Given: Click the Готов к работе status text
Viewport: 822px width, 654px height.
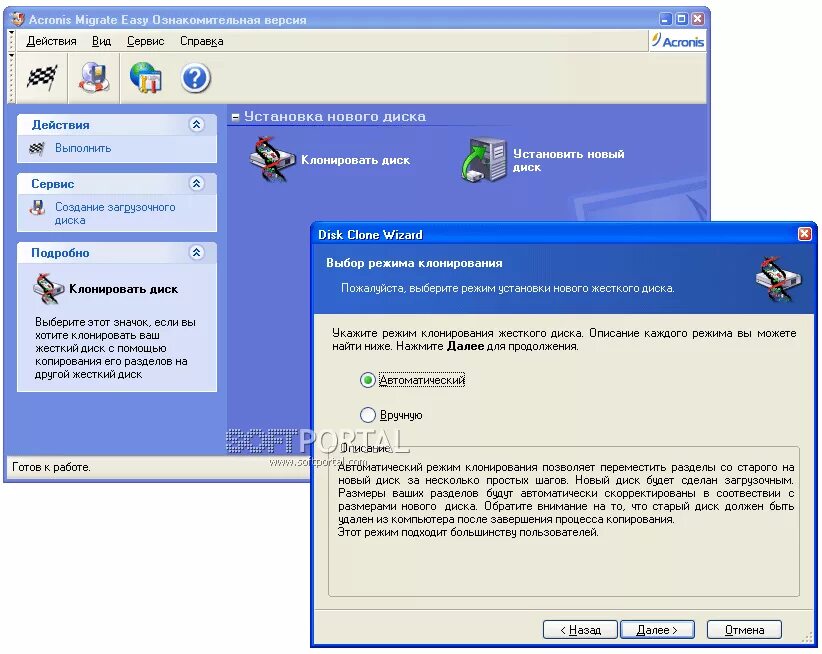Looking at the screenshot, I should point(51,467).
